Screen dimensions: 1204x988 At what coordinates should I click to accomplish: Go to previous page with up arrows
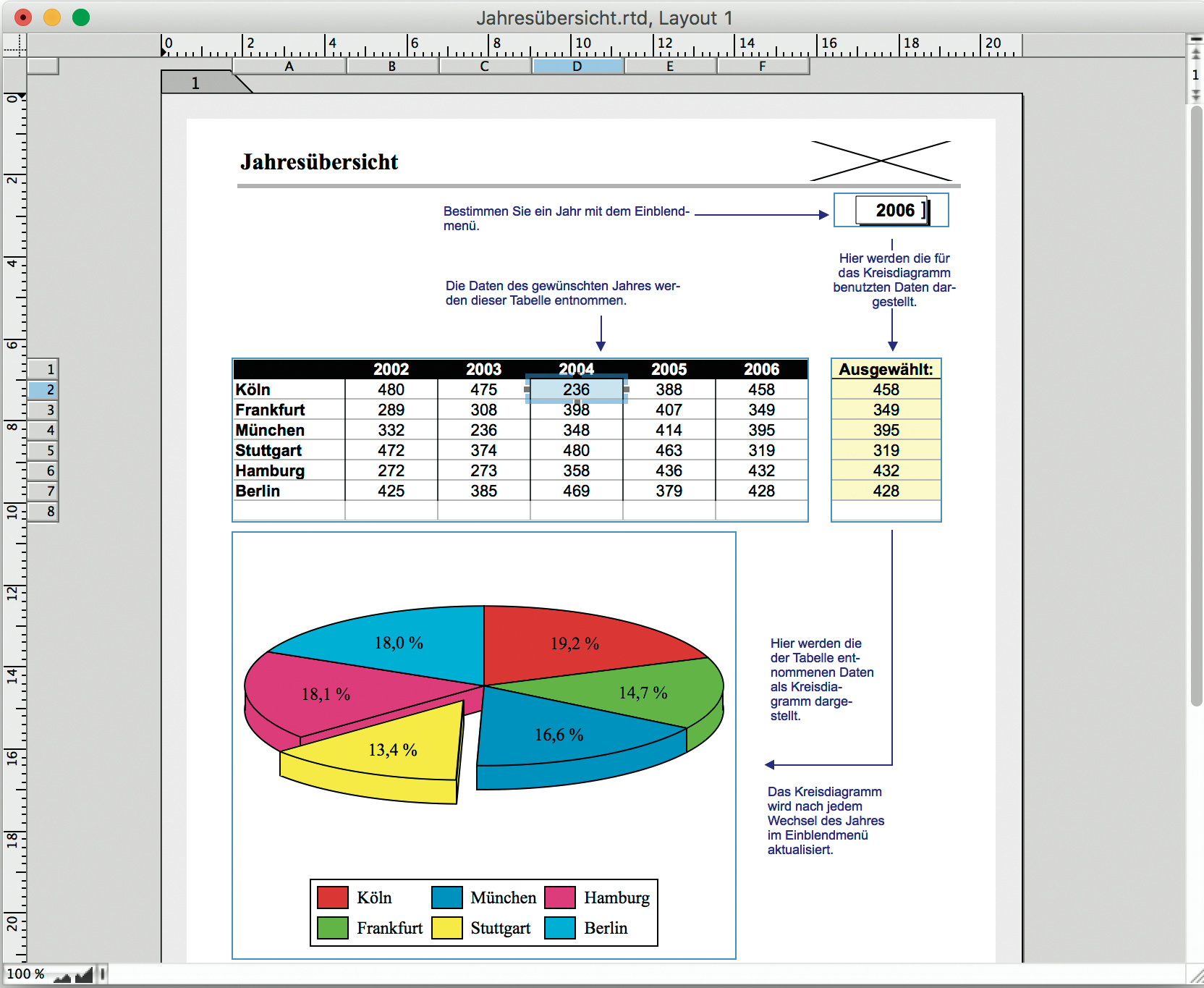click(x=1195, y=54)
